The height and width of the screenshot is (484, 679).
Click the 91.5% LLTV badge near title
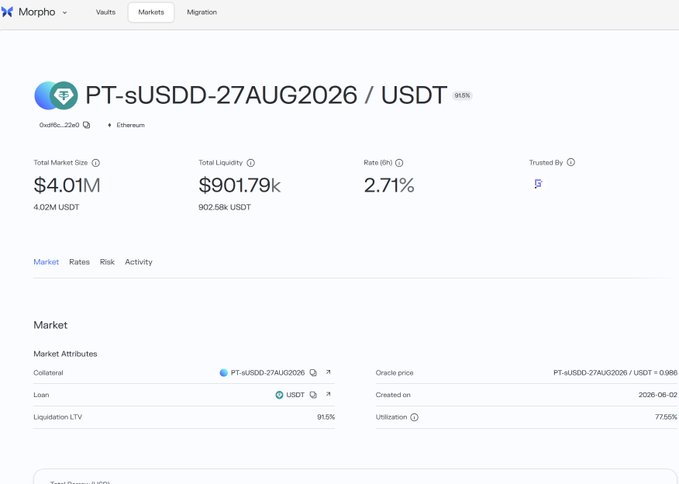coord(462,96)
